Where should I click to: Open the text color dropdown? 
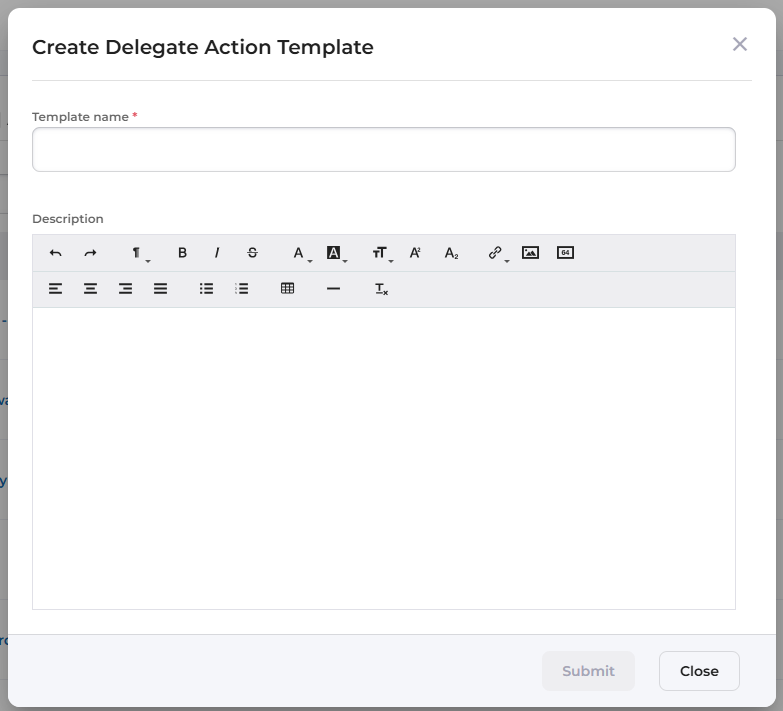pyautogui.click(x=301, y=254)
